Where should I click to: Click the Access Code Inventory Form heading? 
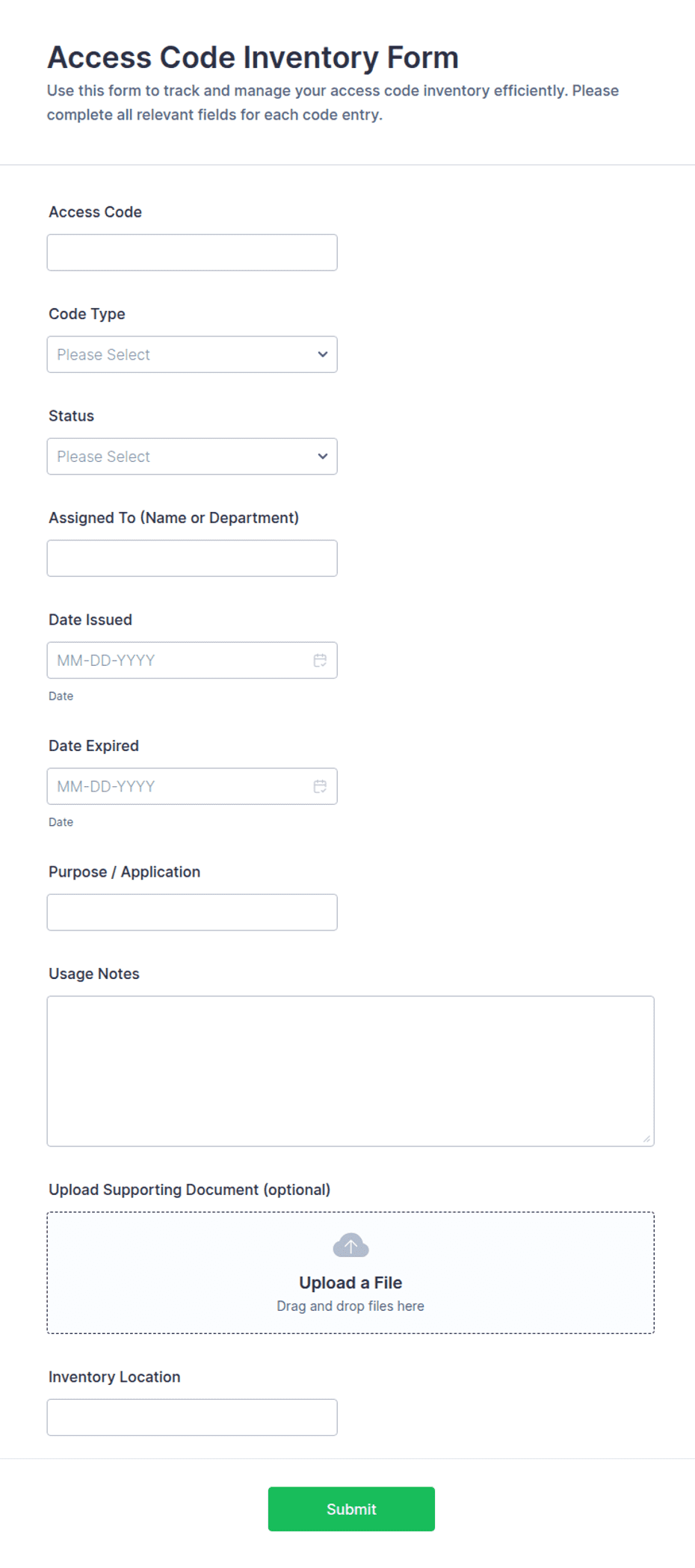(x=253, y=58)
